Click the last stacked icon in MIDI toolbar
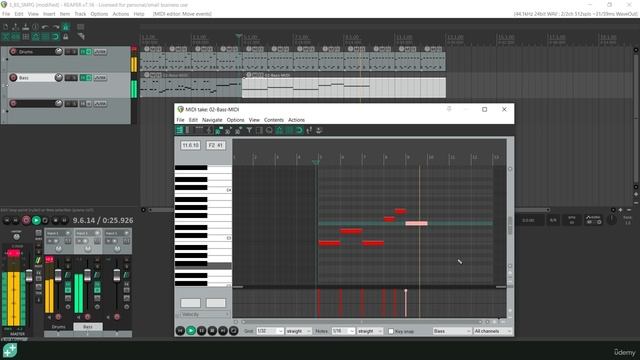The height and width of the screenshot is (360, 640). point(319,130)
